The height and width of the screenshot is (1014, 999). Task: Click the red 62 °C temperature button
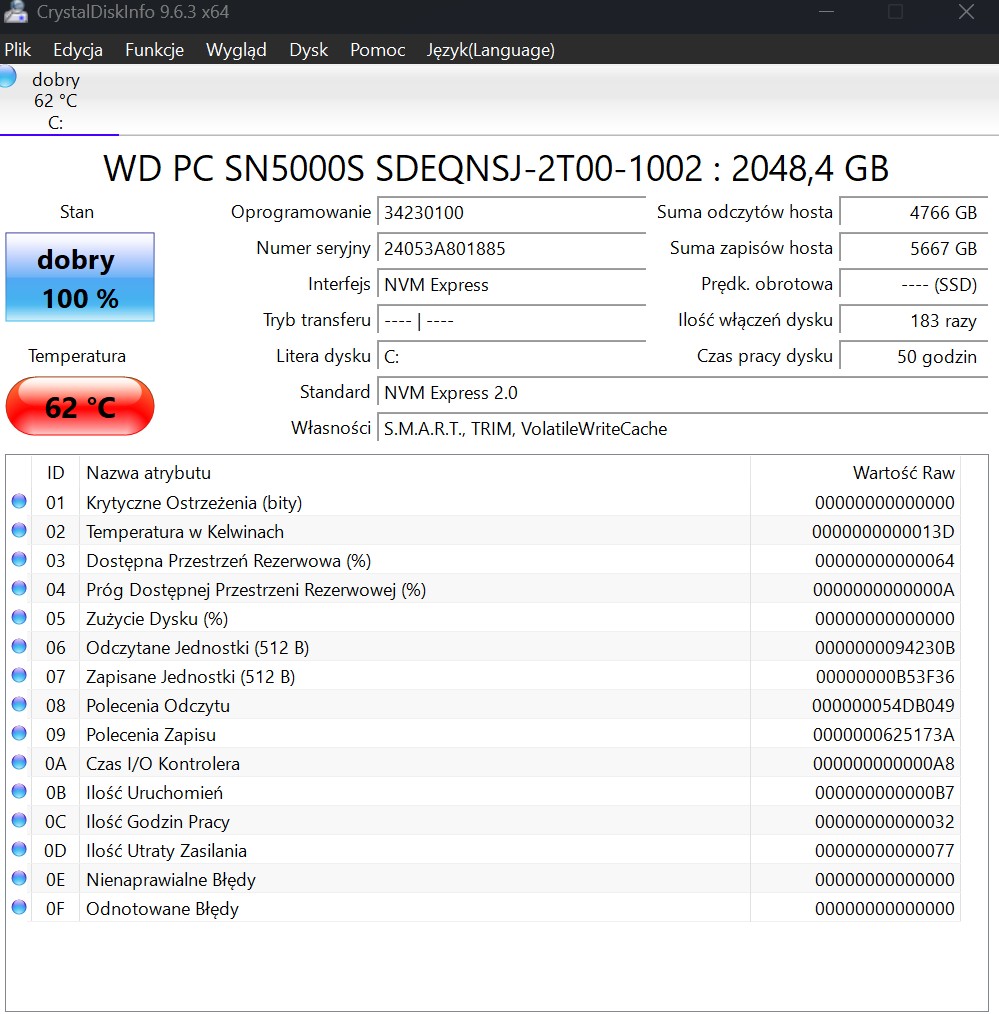click(80, 407)
